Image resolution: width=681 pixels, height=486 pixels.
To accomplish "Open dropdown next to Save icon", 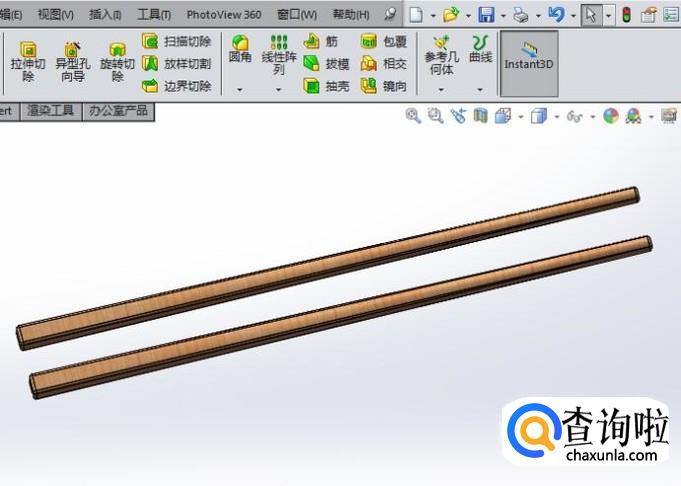I will [x=503, y=16].
